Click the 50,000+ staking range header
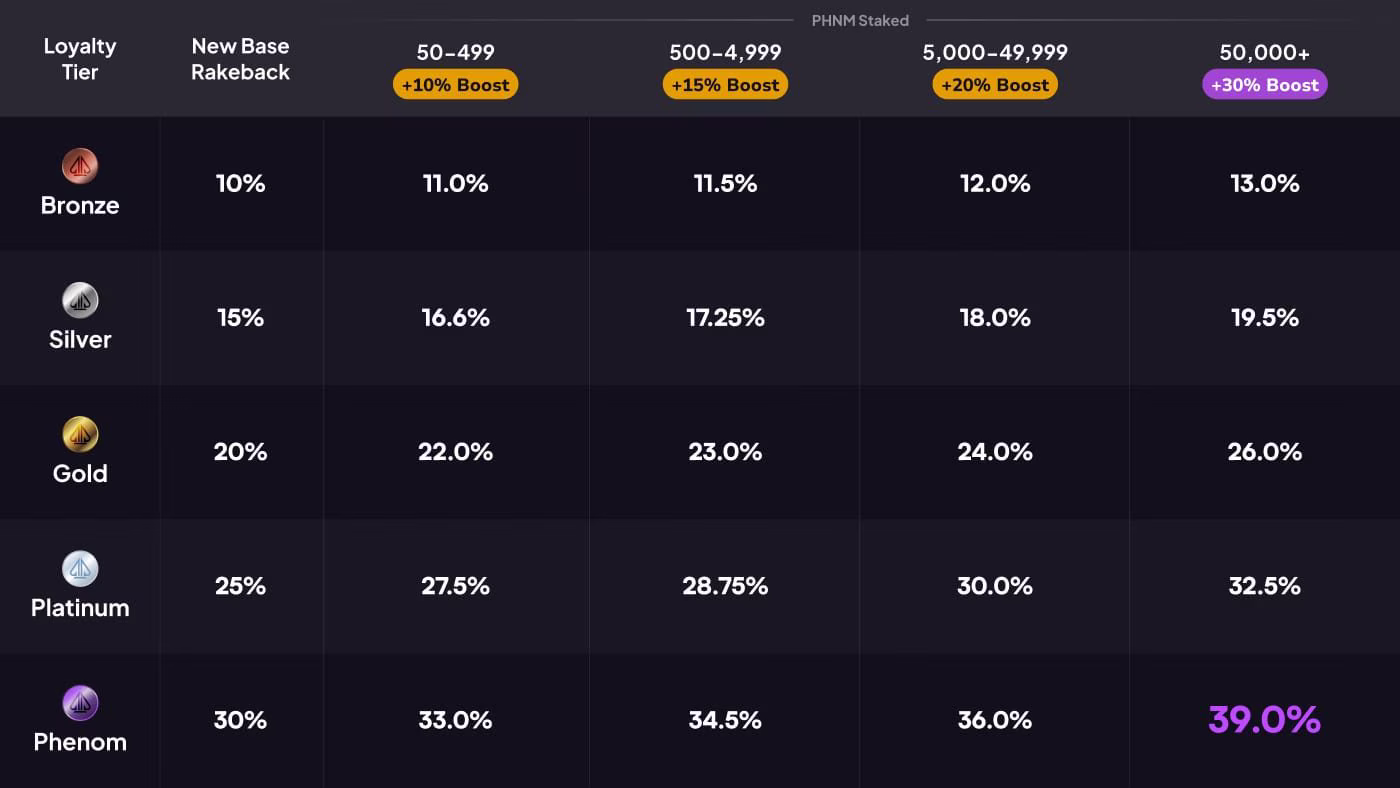Image resolution: width=1400 pixels, height=788 pixels. click(x=1265, y=52)
